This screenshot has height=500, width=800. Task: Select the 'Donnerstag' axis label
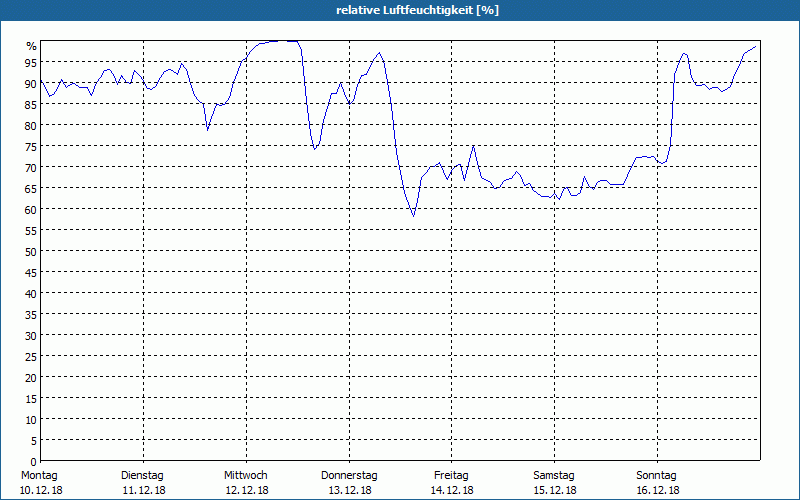(x=349, y=475)
